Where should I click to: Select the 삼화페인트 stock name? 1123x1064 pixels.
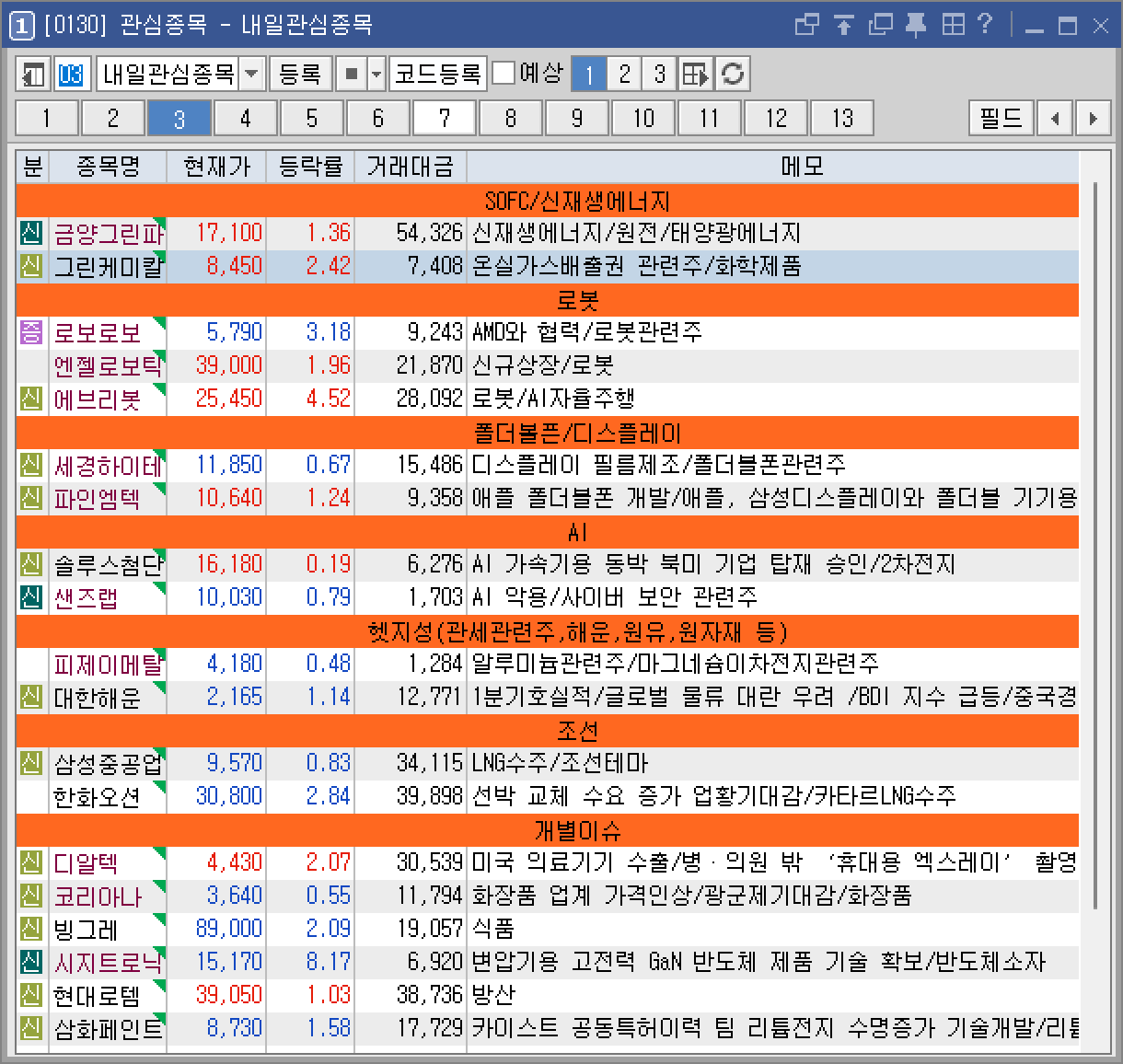(x=108, y=1028)
